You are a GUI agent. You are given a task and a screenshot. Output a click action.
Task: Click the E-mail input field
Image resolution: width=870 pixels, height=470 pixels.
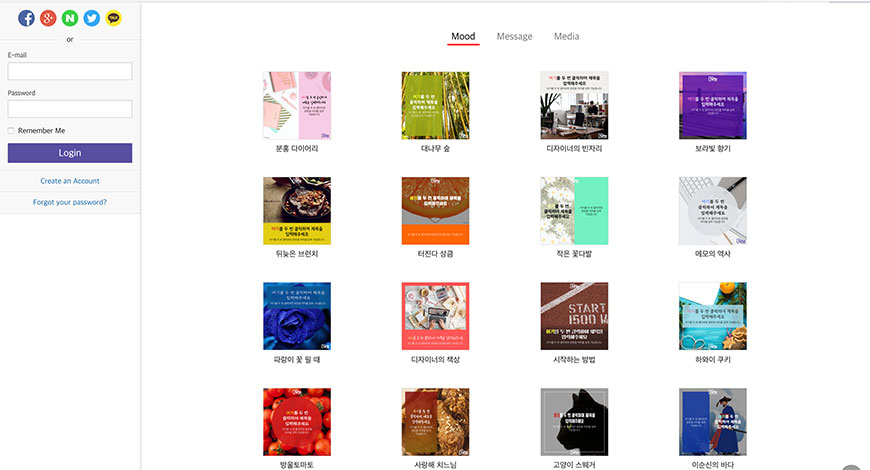pyautogui.click(x=70, y=71)
